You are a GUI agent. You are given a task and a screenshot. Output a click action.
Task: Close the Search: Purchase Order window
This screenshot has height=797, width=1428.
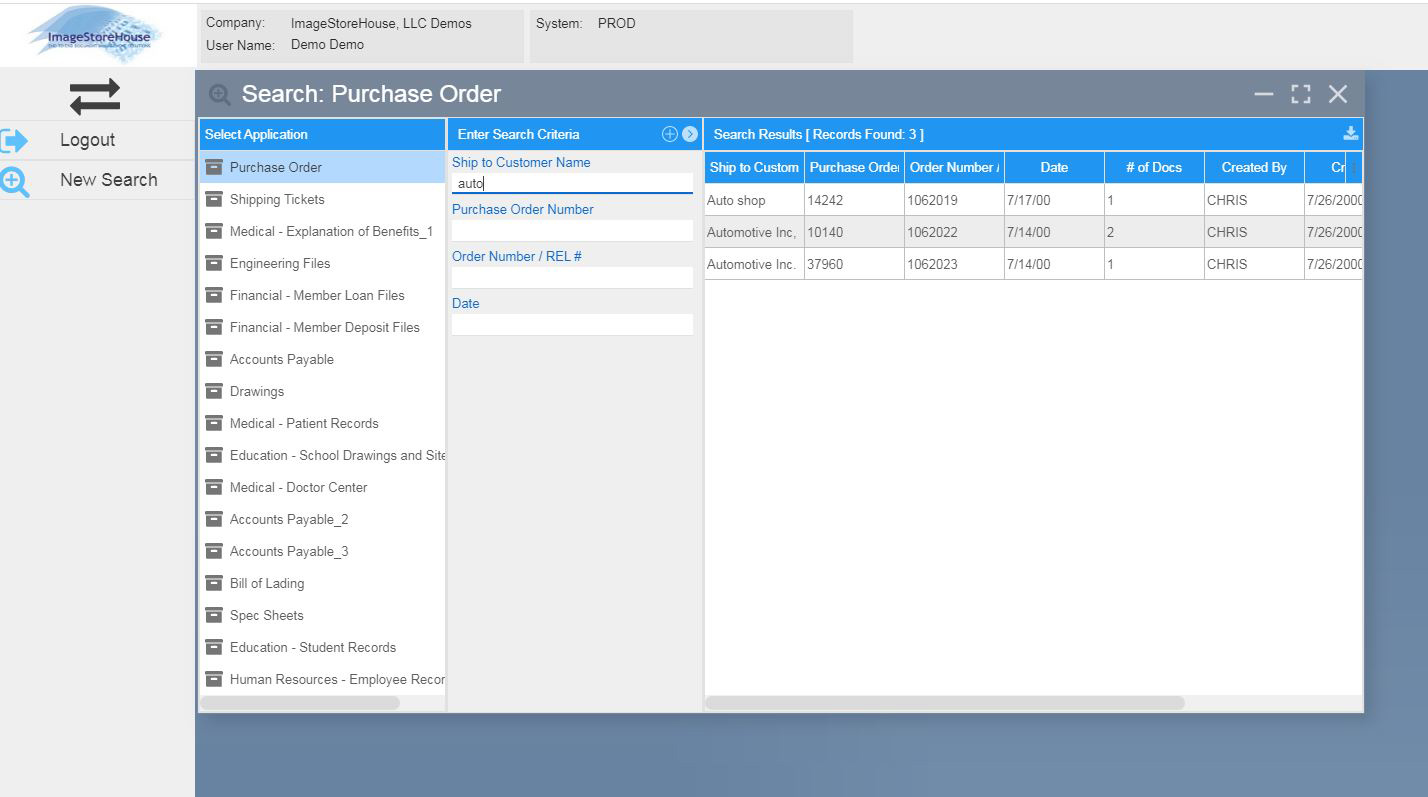pos(1338,94)
